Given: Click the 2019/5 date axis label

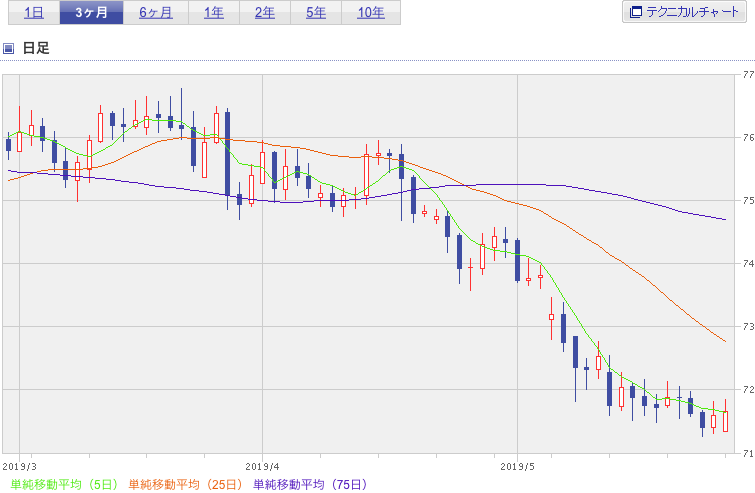Looking at the screenshot, I should click(x=517, y=467).
